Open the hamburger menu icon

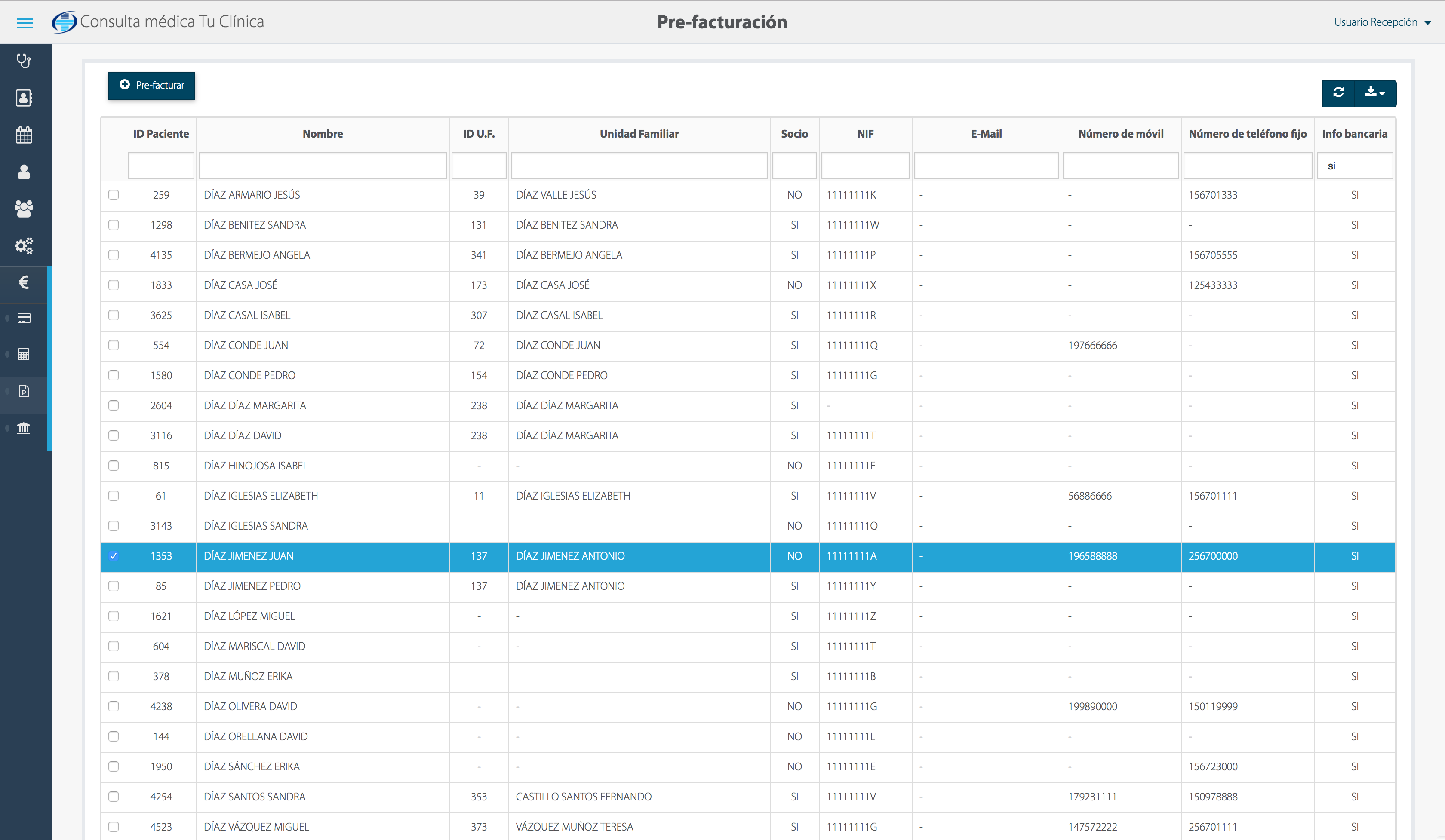click(x=25, y=23)
